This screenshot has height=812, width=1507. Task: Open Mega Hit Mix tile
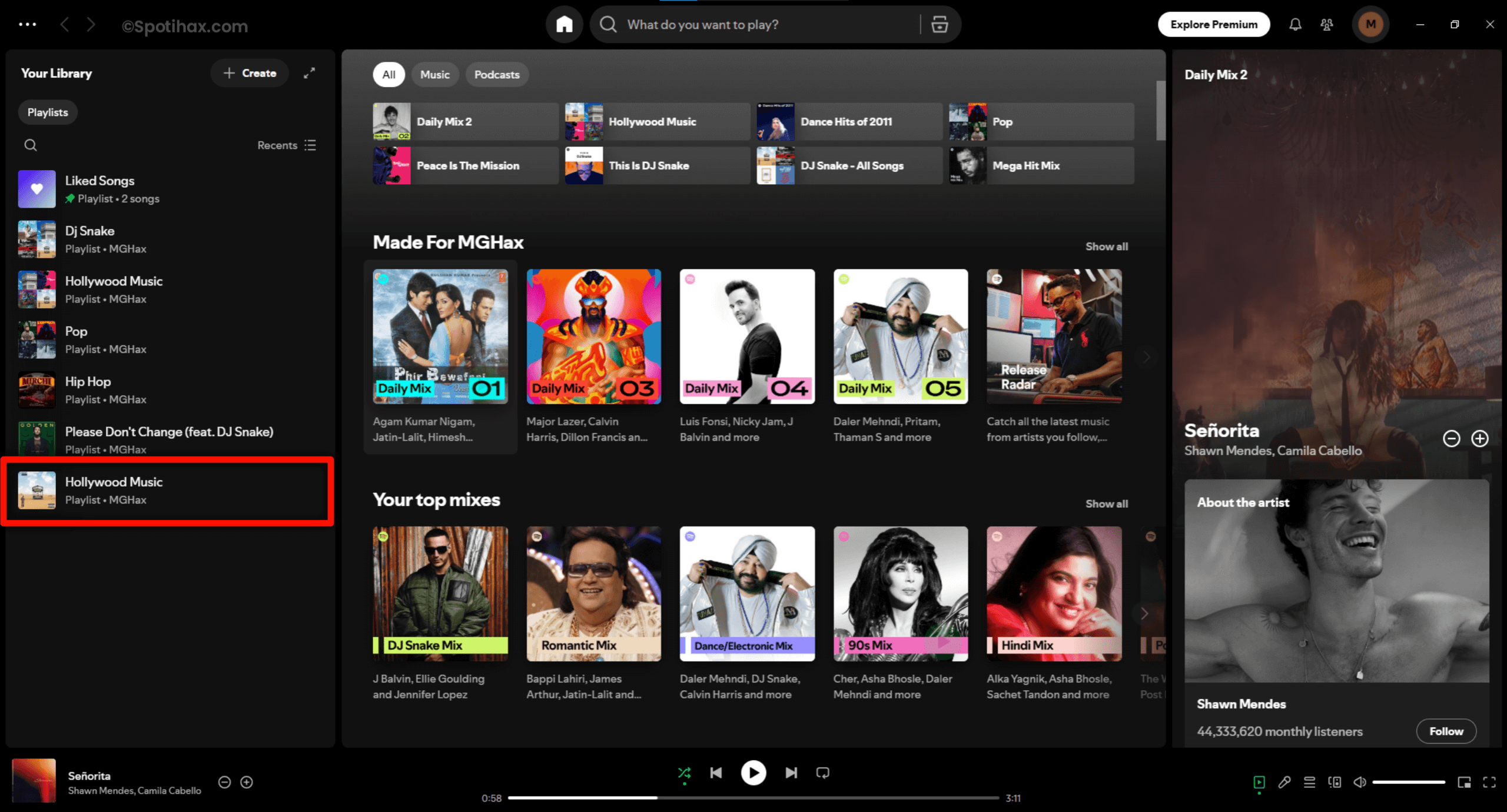tap(1041, 166)
